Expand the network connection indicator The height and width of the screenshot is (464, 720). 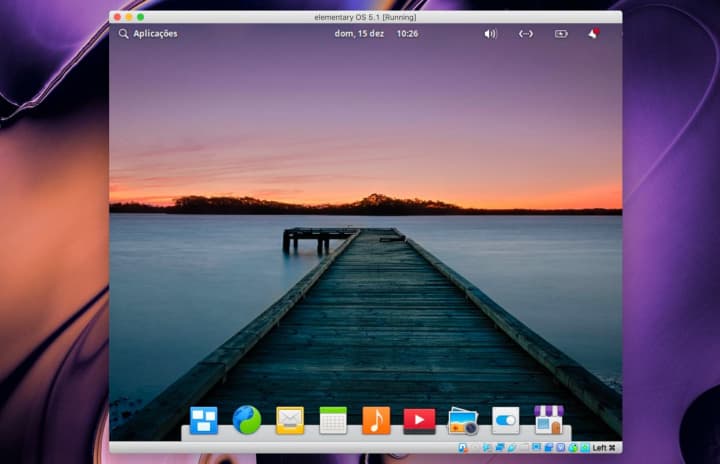point(526,33)
